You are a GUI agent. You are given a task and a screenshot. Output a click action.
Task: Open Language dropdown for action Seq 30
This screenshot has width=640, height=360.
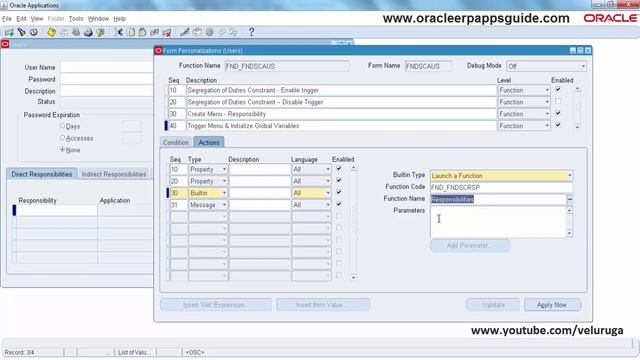click(327, 193)
